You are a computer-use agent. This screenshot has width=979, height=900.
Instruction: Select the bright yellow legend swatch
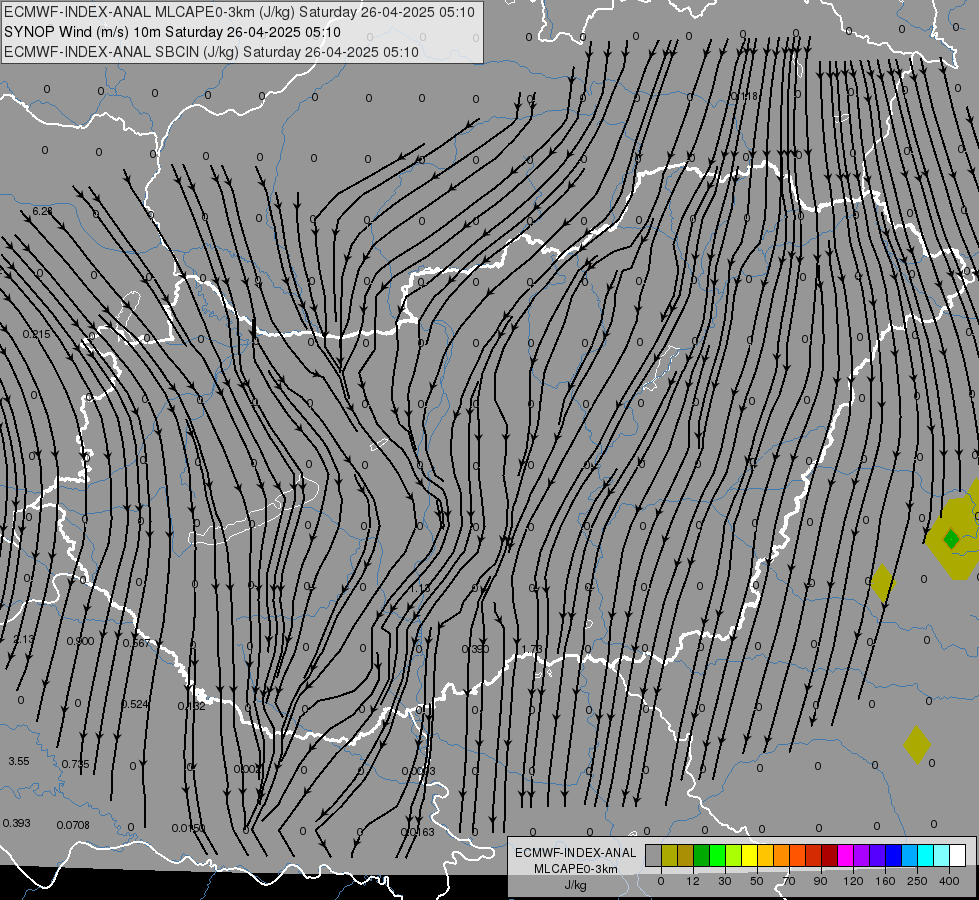pyautogui.click(x=749, y=855)
